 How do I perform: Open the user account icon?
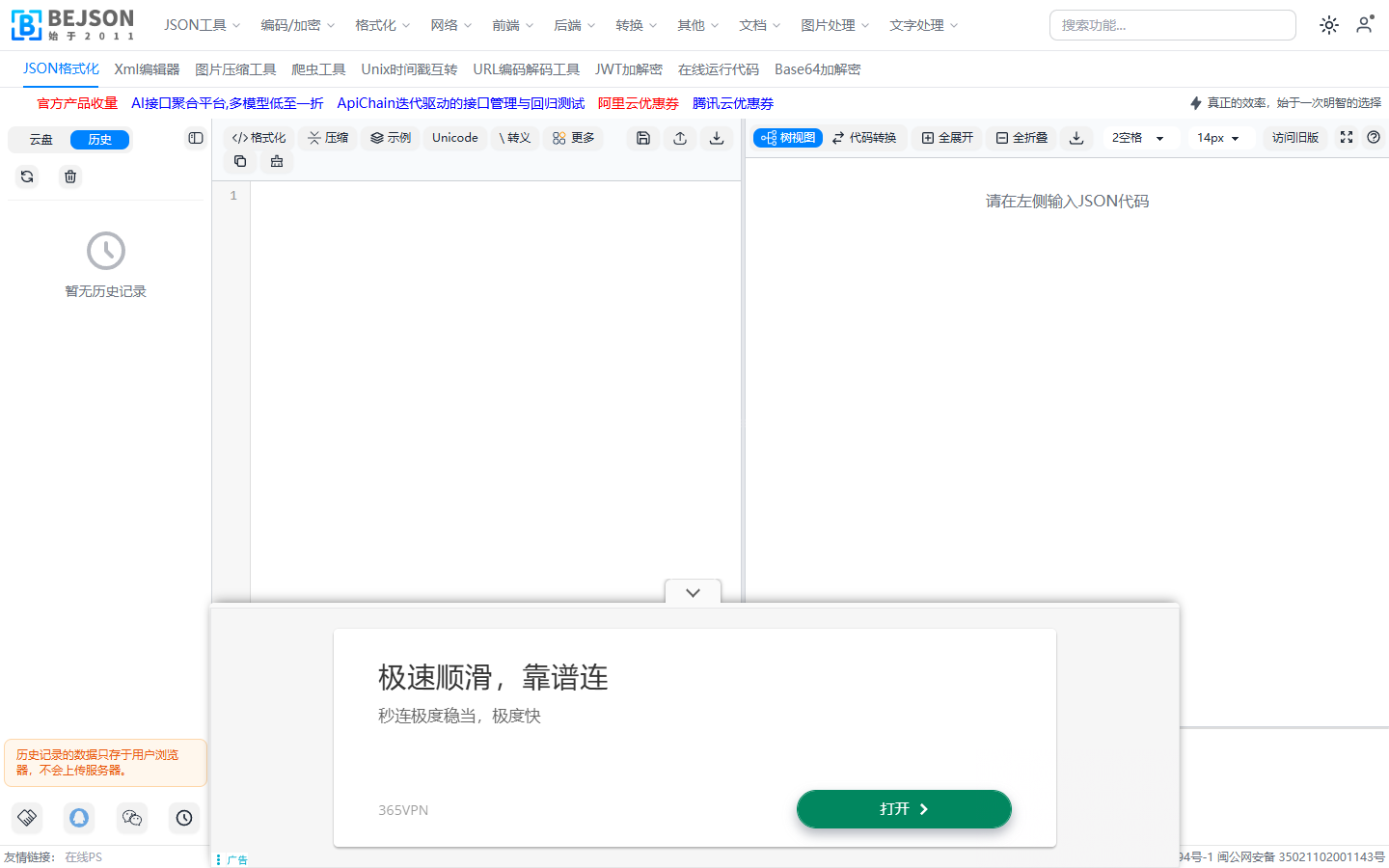[1364, 25]
